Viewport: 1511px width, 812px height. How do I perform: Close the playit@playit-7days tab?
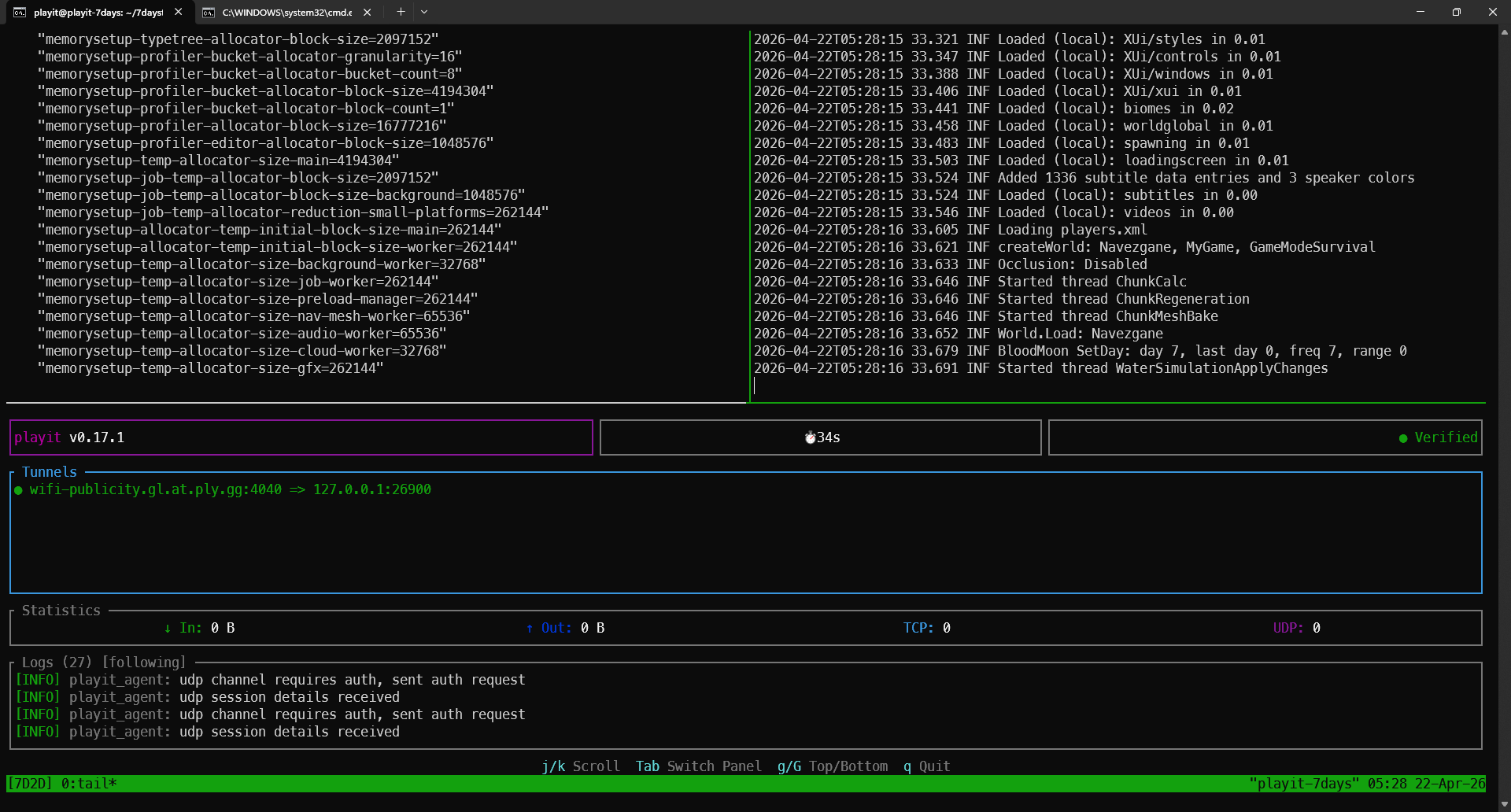179,12
